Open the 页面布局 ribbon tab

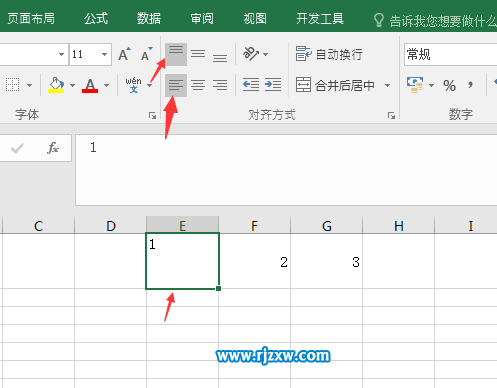(31, 19)
